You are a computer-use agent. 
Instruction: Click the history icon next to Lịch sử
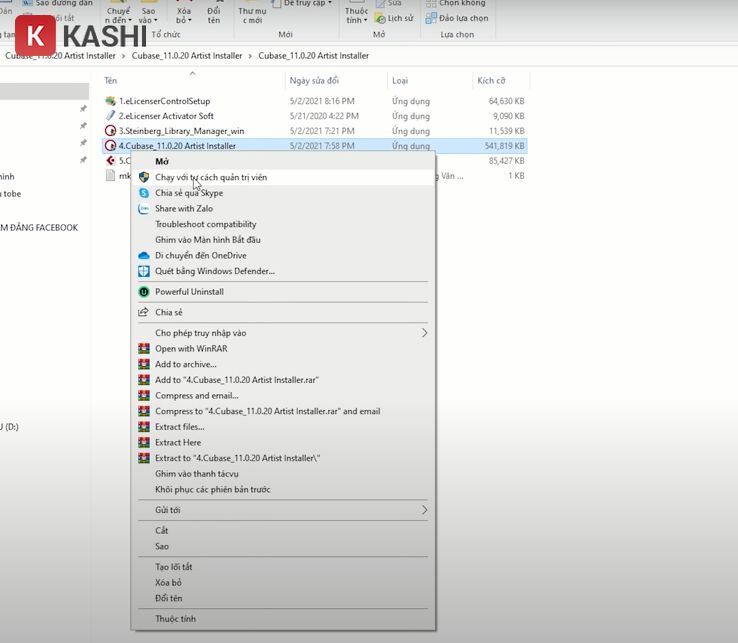click(380, 18)
